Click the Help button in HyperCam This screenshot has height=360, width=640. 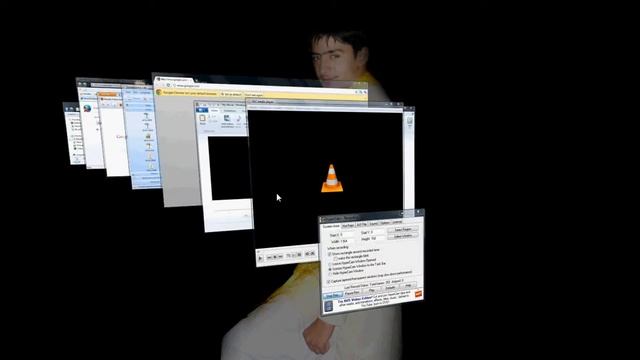pos(408,286)
